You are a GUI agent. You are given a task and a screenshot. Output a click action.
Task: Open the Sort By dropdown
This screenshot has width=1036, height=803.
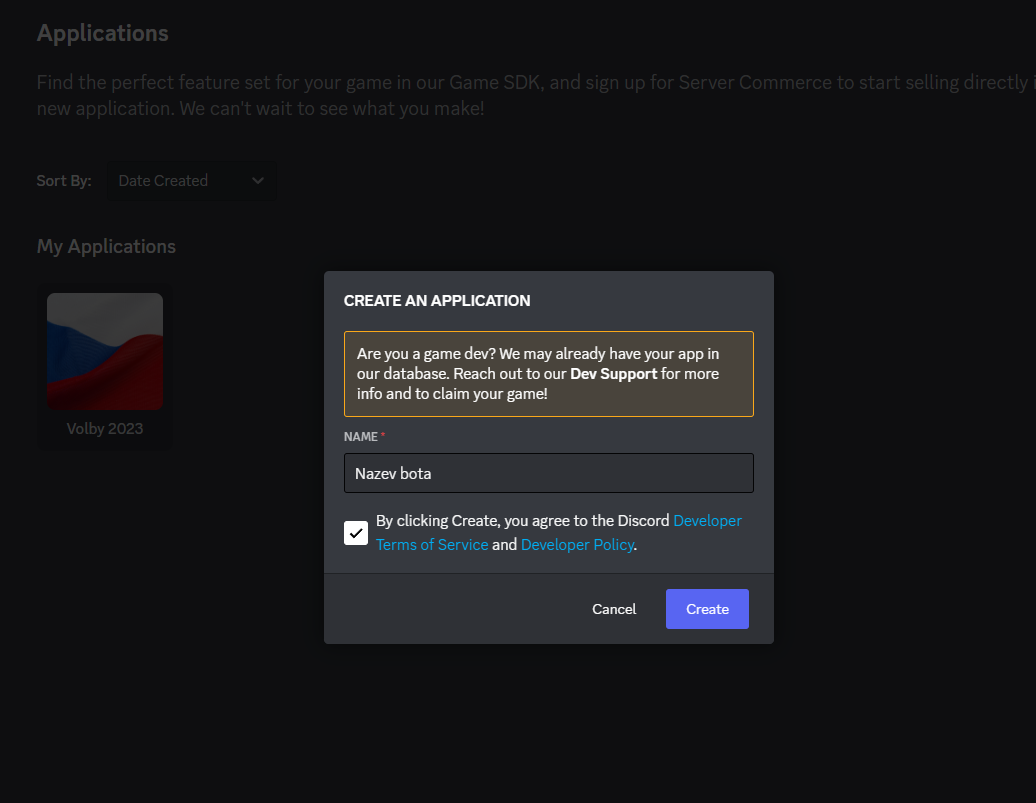(x=191, y=180)
